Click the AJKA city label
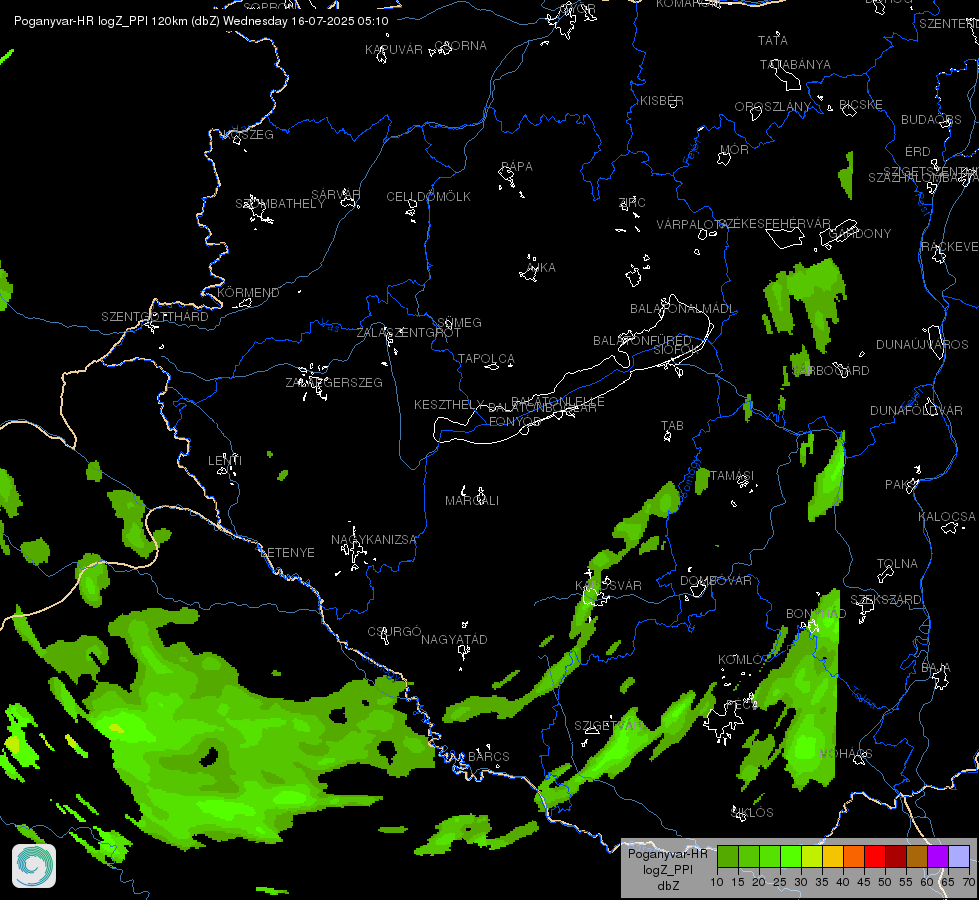979x900 pixels. coord(541,268)
